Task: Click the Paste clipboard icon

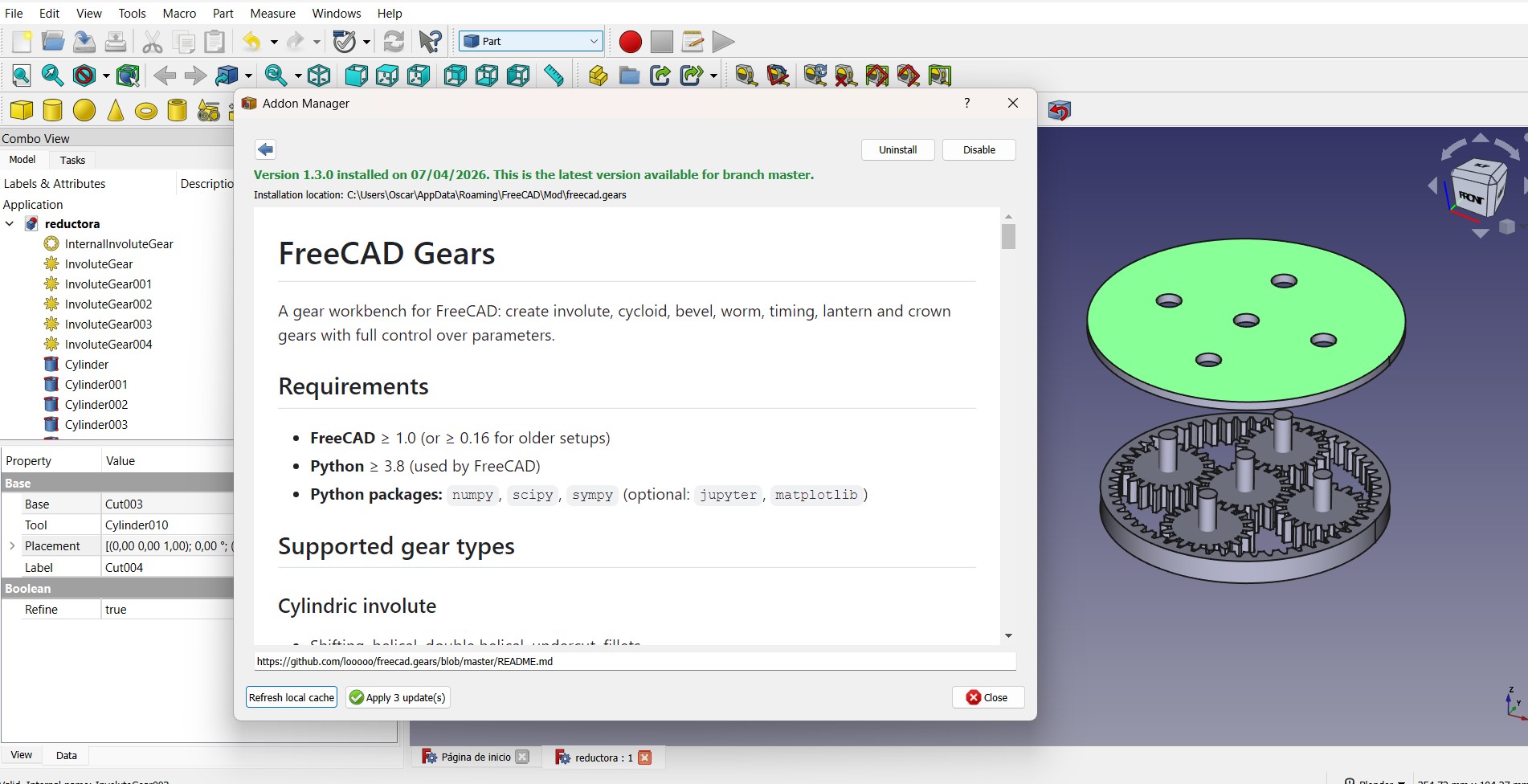Action: pos(214,41)
